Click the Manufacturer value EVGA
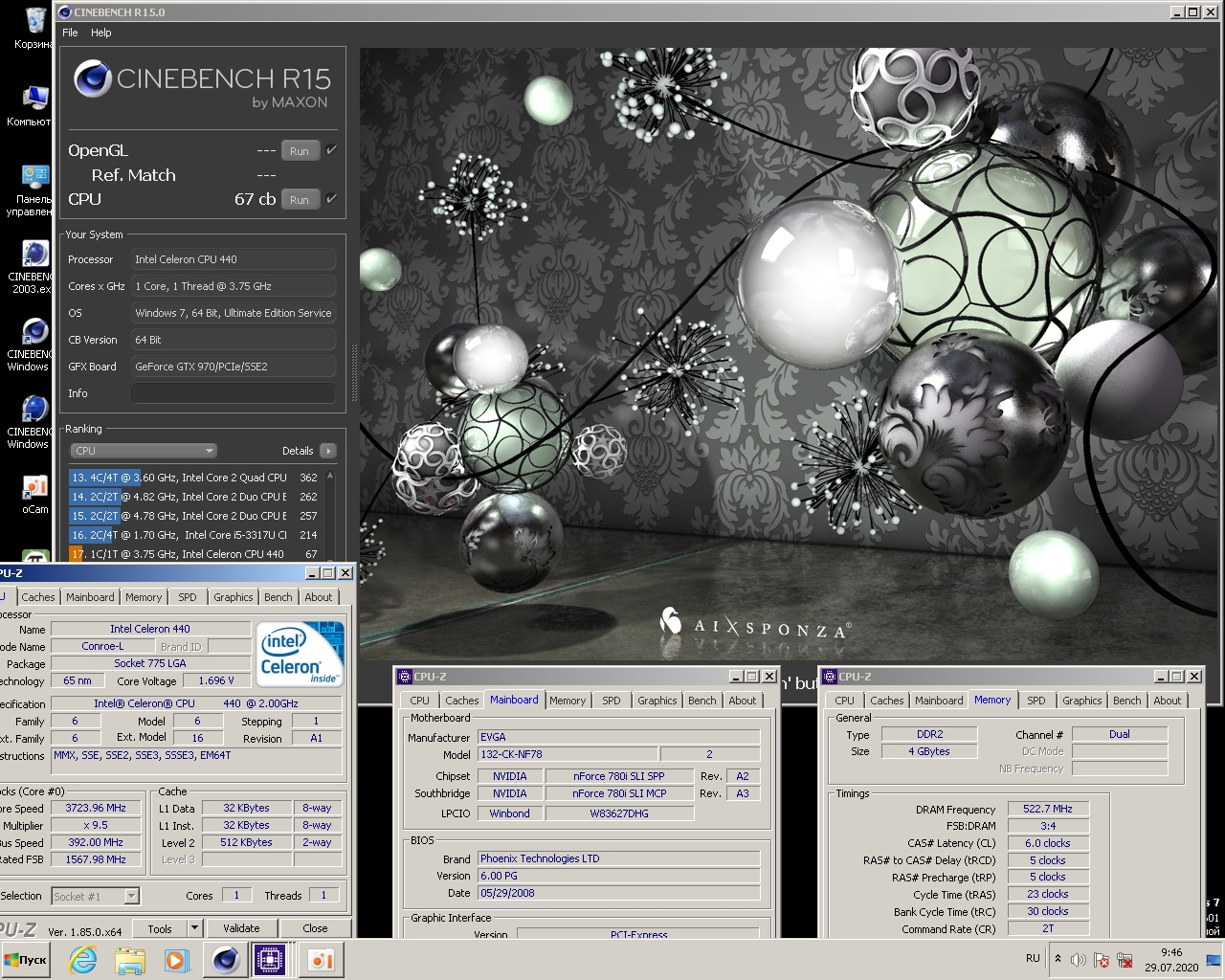 (x=618, y=737)
